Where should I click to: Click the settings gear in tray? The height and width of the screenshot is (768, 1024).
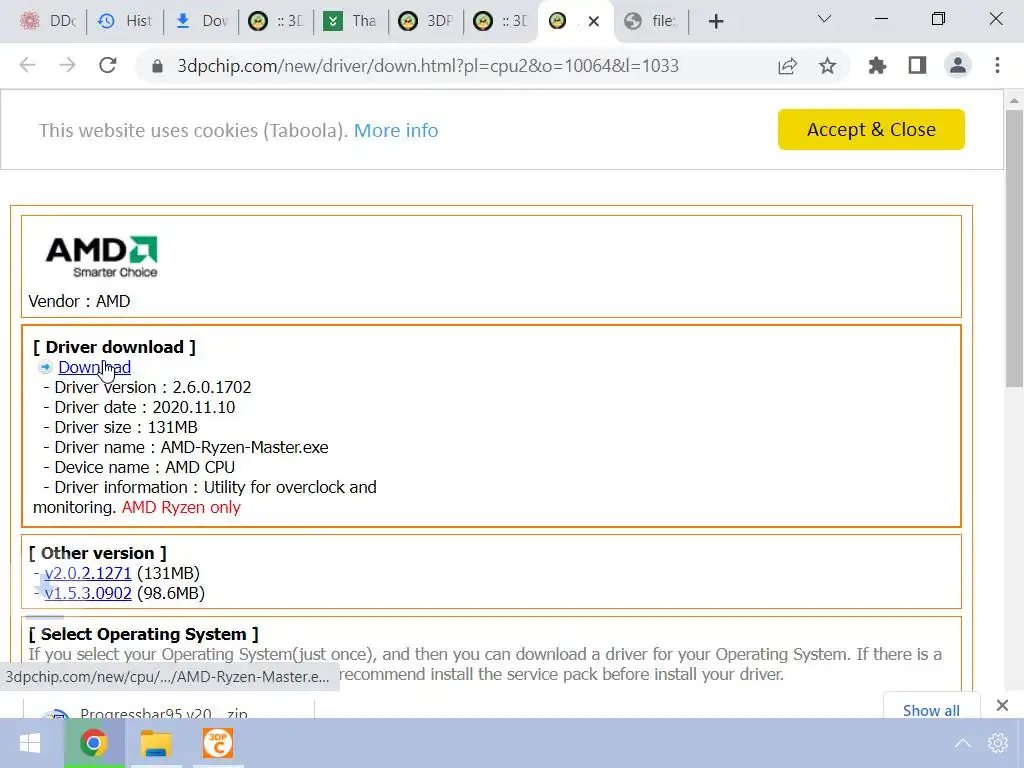(997, 743)
